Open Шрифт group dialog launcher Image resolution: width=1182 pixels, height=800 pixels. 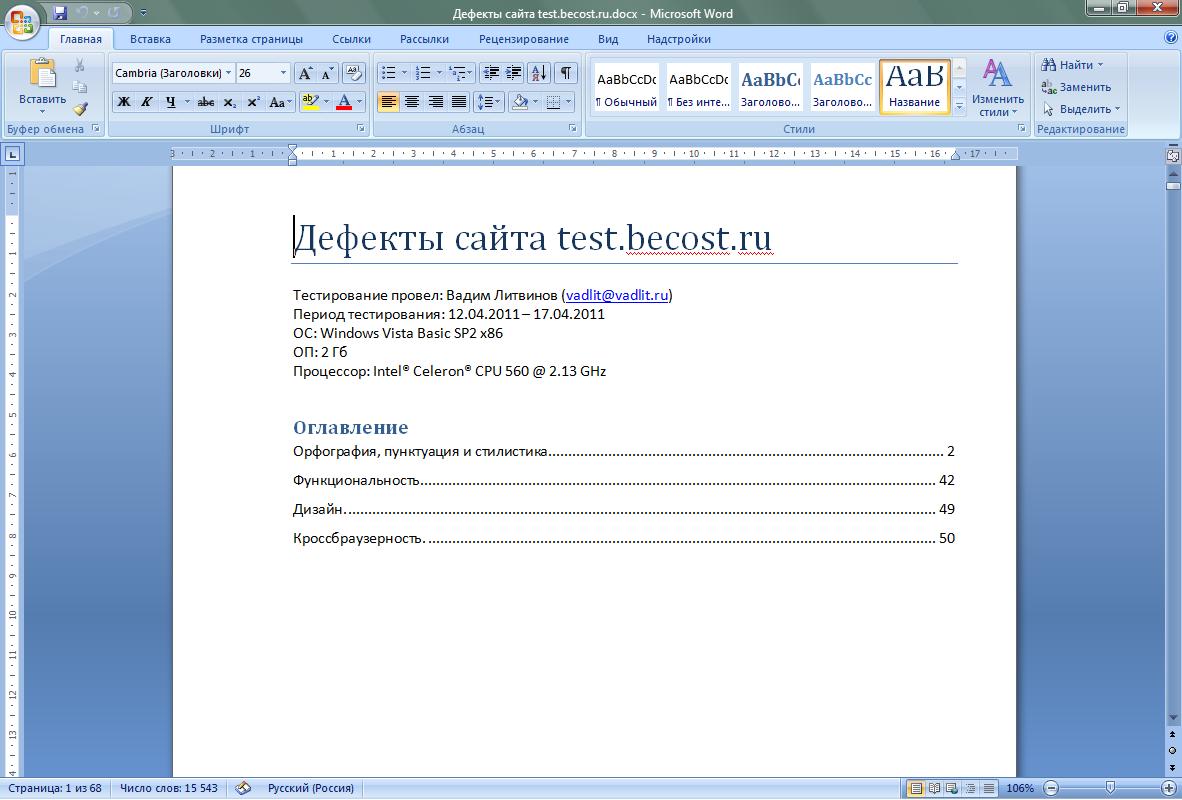tap(360, 129)
